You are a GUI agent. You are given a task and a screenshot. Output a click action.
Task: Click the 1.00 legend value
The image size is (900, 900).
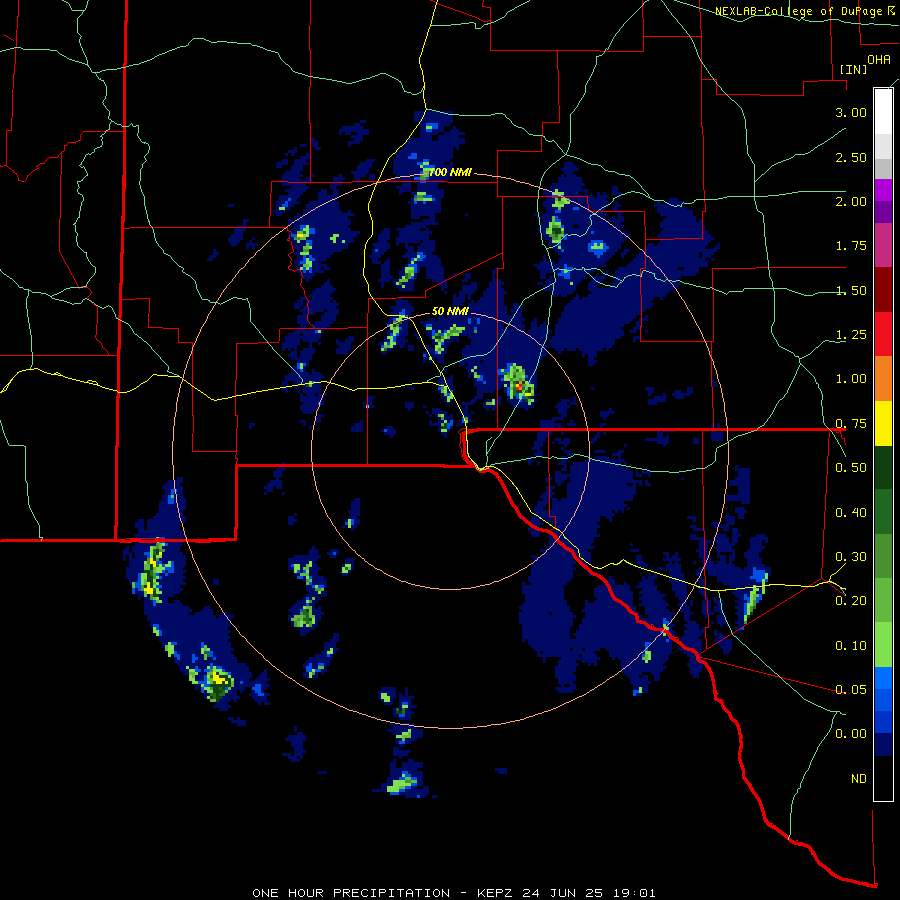(851, 379)
